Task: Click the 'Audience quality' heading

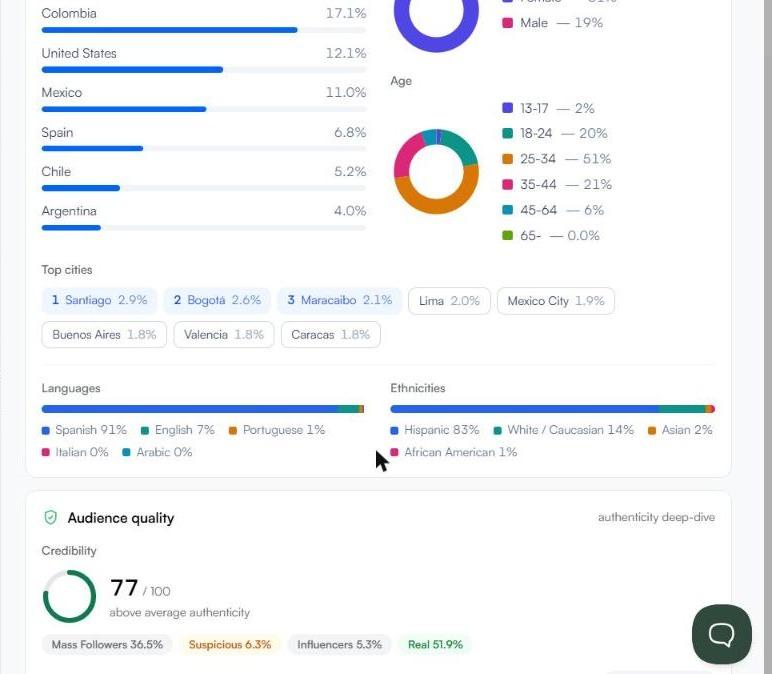Action: click(121, 518)
